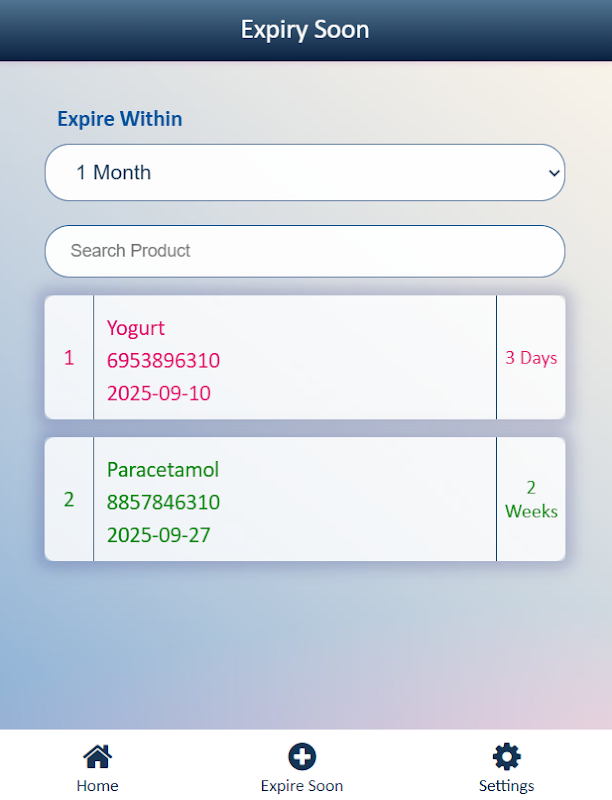
Task: Click the 3 Days expiry badge
Action: point(531,358)
